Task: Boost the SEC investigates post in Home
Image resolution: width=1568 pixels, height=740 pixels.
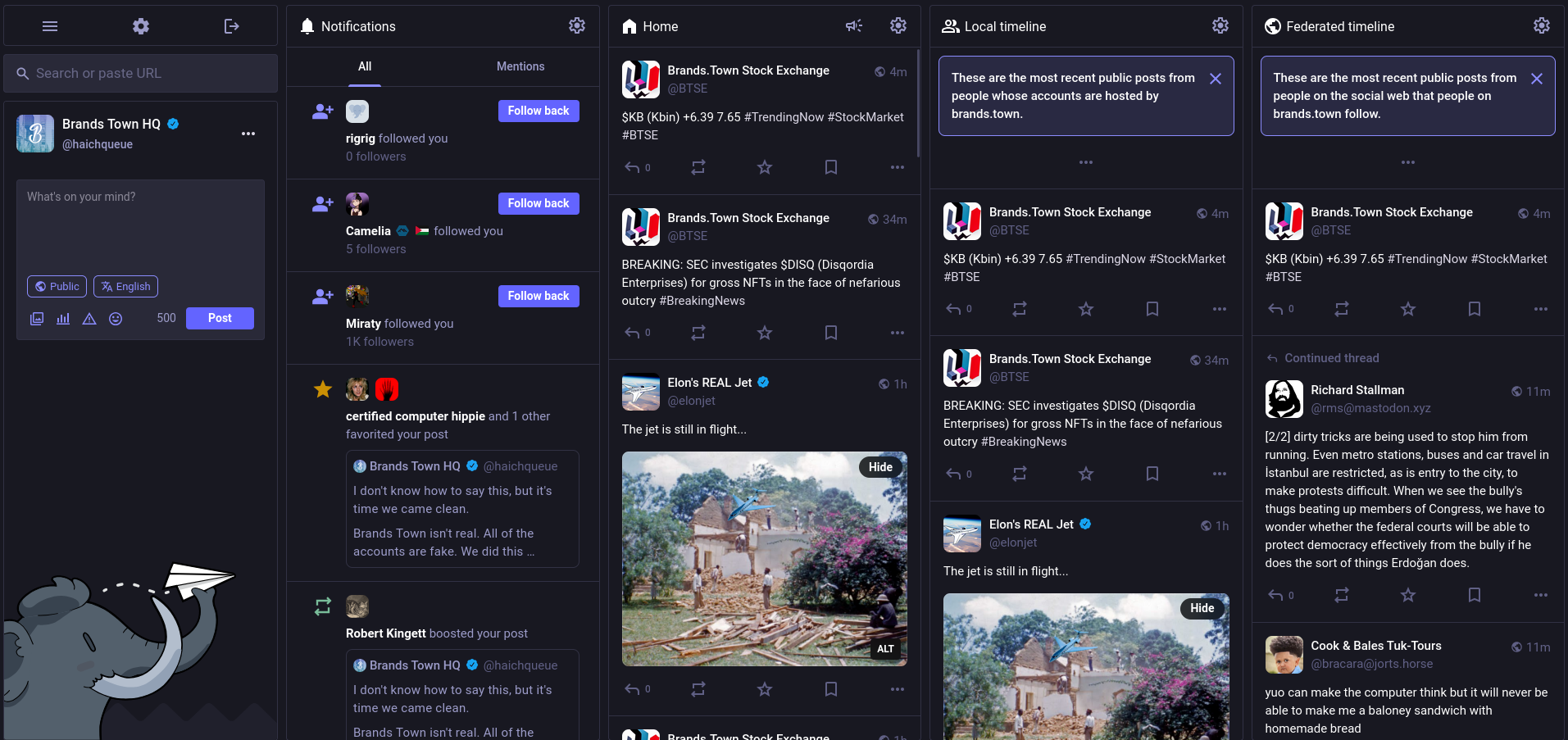Action: click(698, 333)
